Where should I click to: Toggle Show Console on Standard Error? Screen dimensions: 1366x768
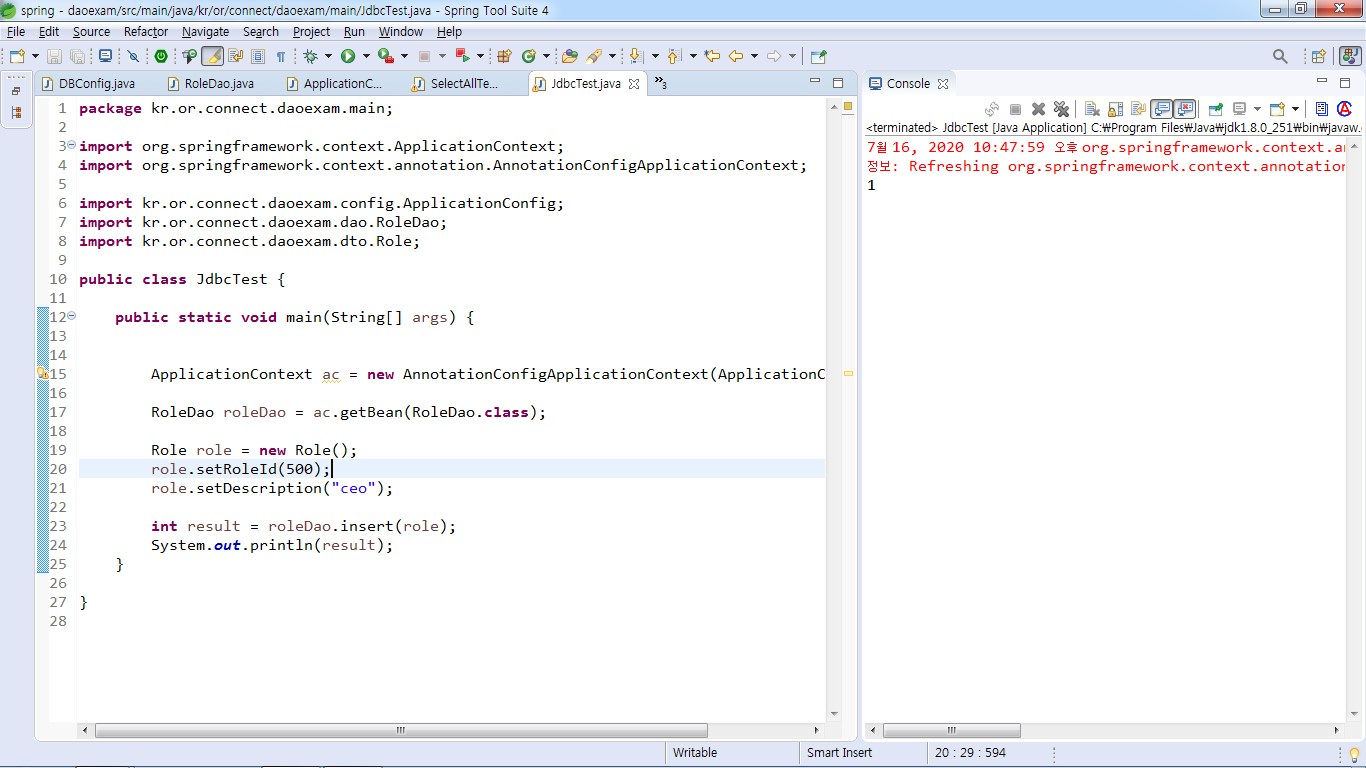point(1185,109)
